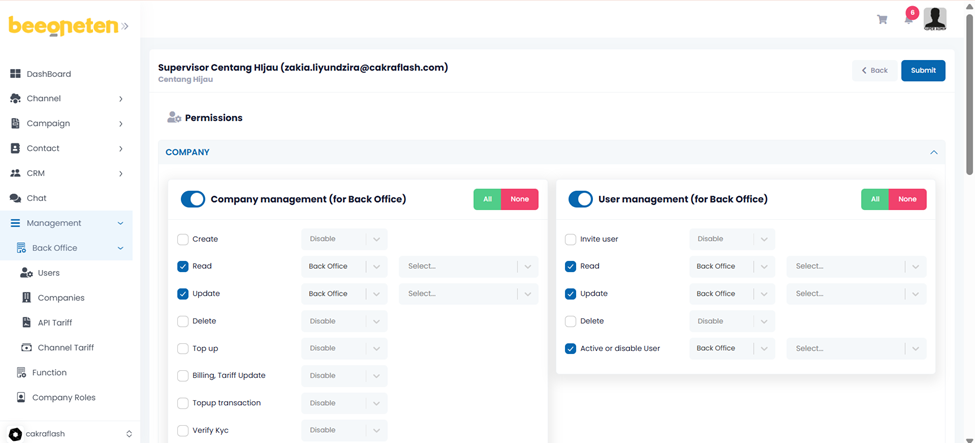Open the notifications bell icon
The width and height of the screenshot is (975, 443).
pos(908,19)
